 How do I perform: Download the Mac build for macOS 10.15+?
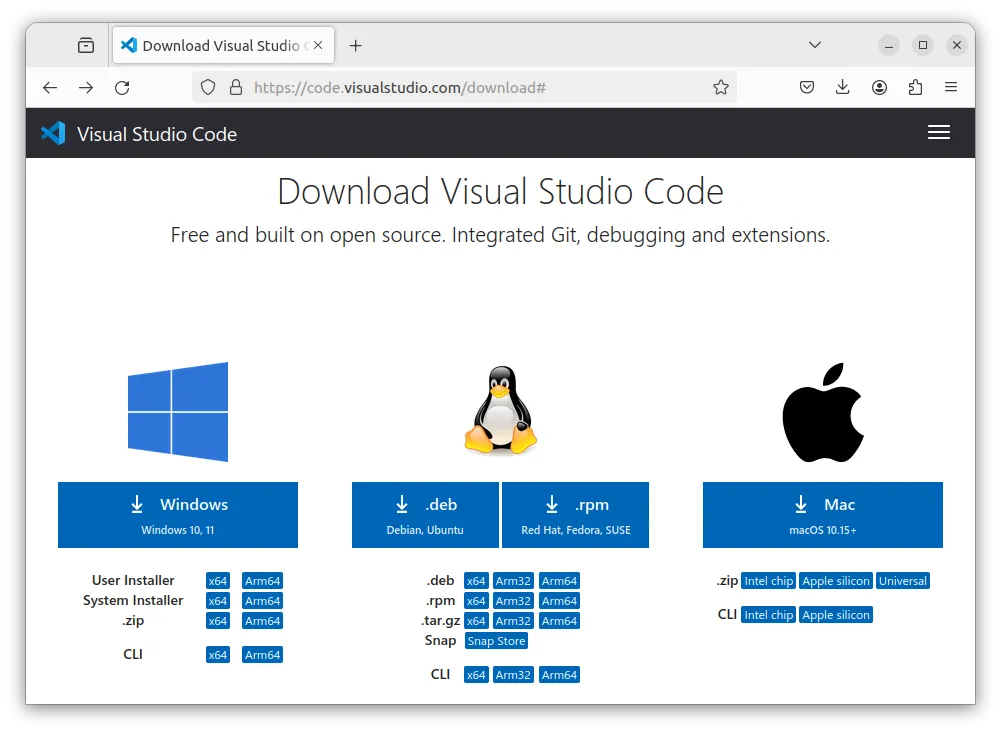point(822,515)
